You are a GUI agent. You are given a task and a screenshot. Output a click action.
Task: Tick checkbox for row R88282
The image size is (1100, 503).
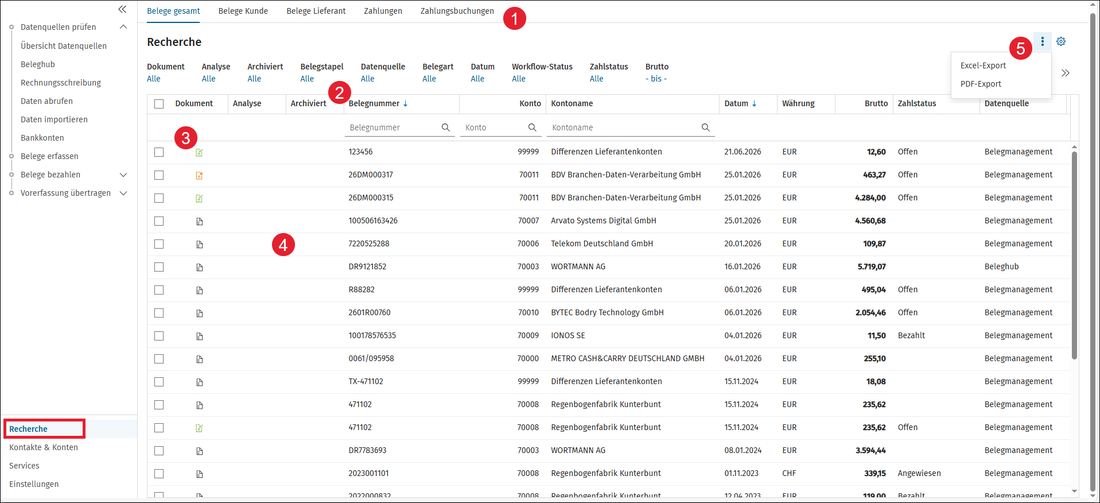[159, 290]
